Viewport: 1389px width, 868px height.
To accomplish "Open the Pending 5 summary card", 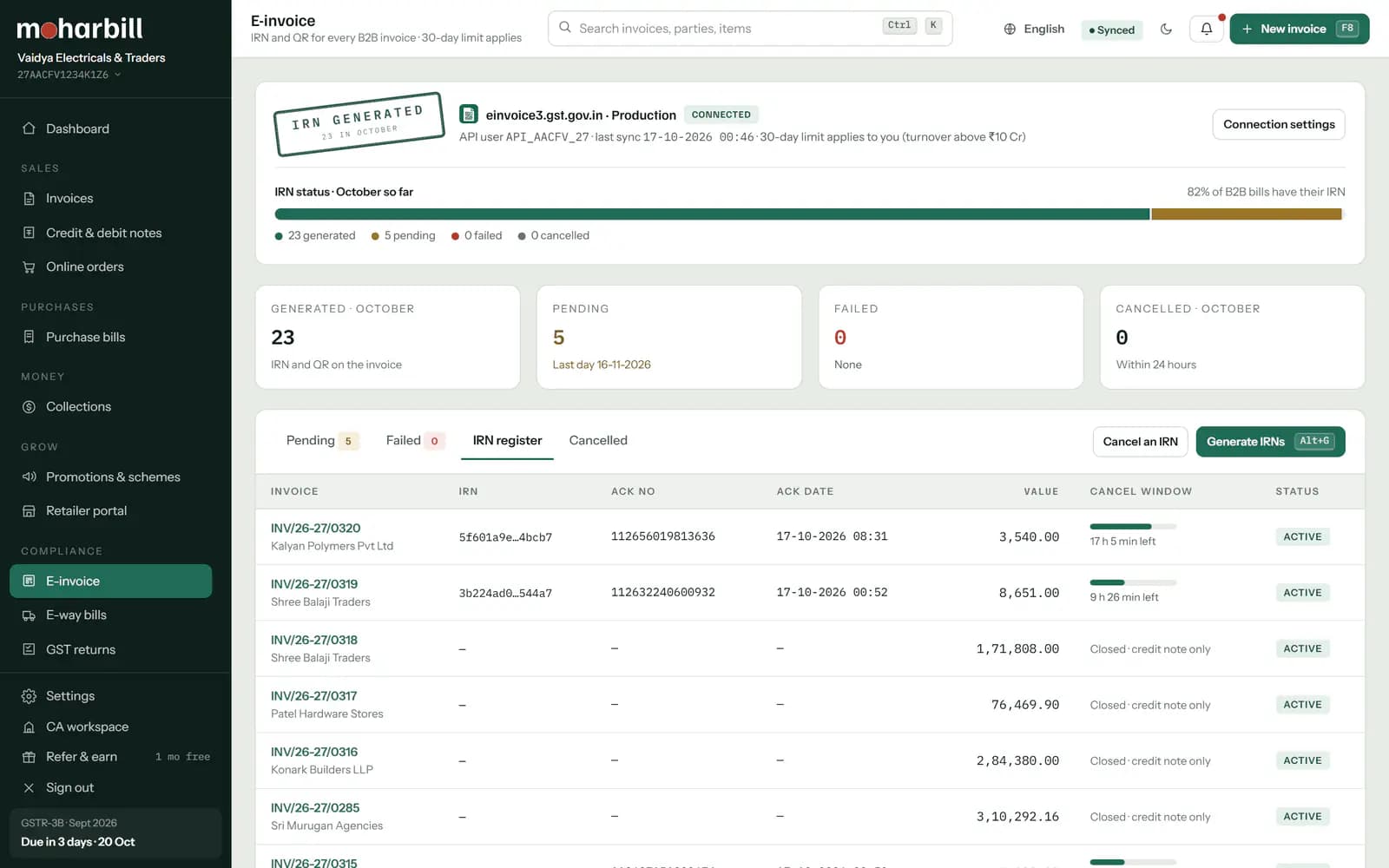I will 669,337.
